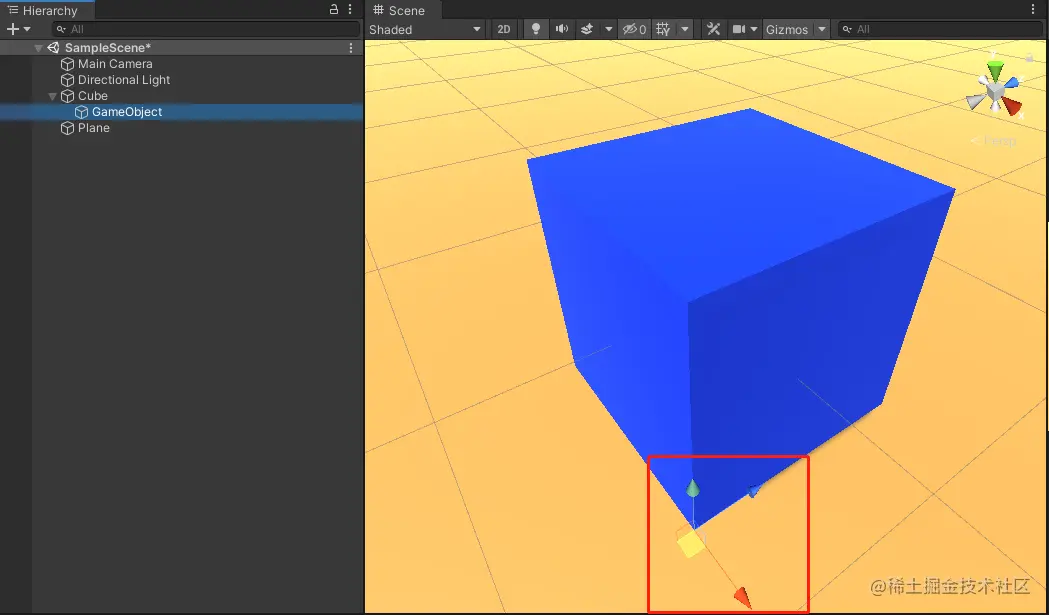Click the Main Camera cube icon
The height and width of the screenshot is (615, 1049).
coord(68,64)
